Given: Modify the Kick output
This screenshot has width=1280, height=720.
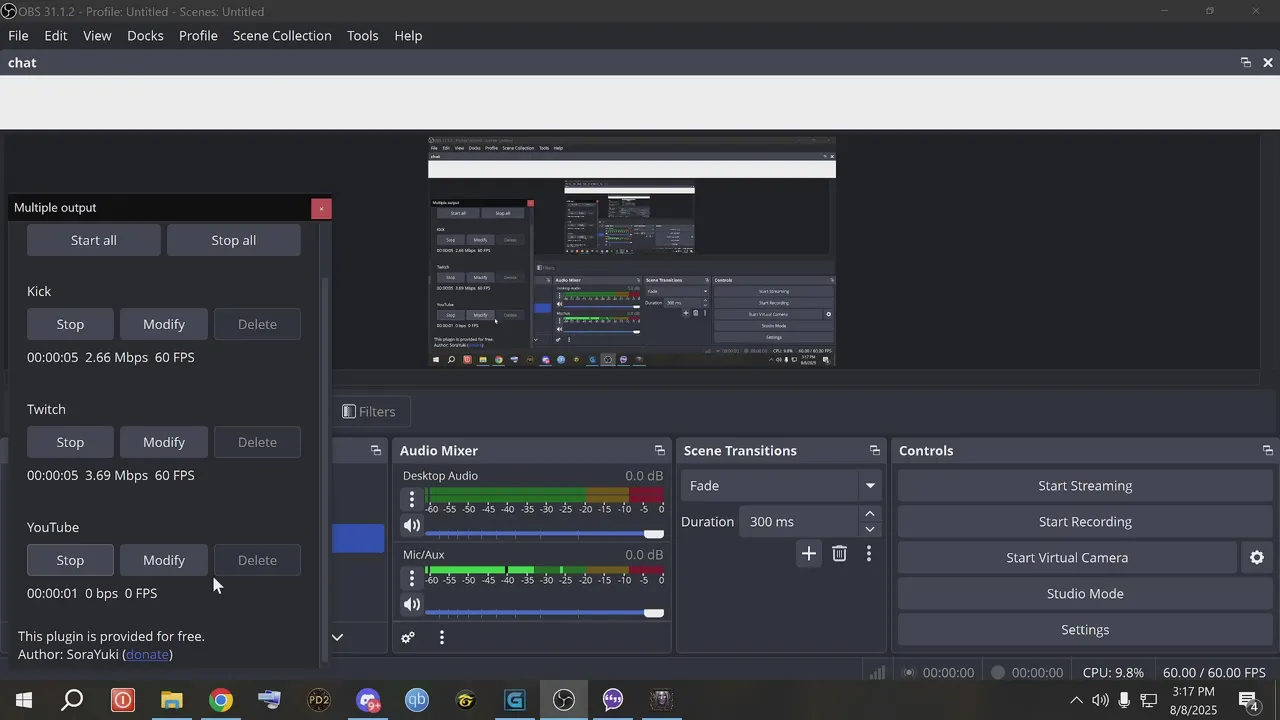Looking at the screenshot, I should 164,324.
